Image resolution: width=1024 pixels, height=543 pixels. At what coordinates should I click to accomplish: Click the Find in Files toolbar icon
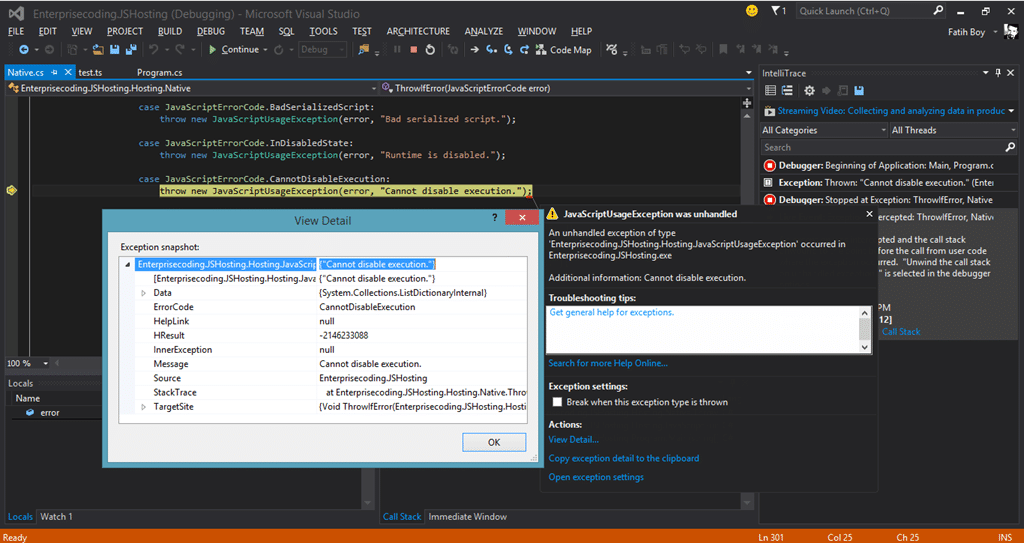pos(362,50)
